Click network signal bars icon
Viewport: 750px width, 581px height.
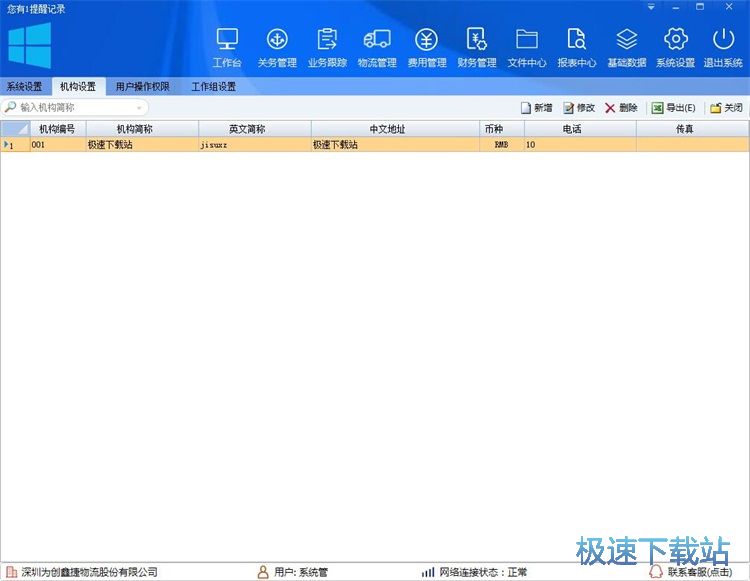pos(428,572)
